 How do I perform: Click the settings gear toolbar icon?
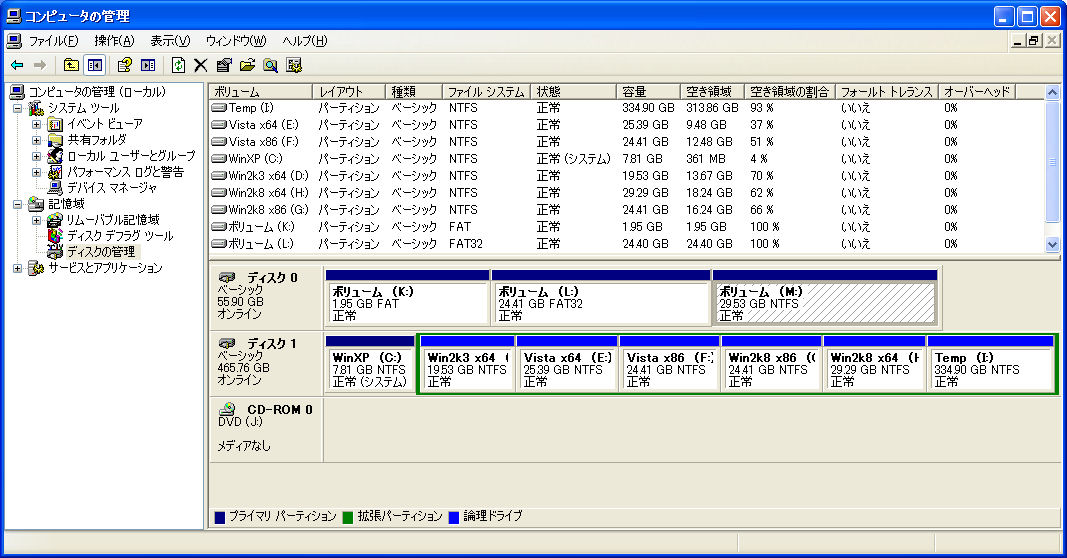pyautogui.click(x=294, y=65)
